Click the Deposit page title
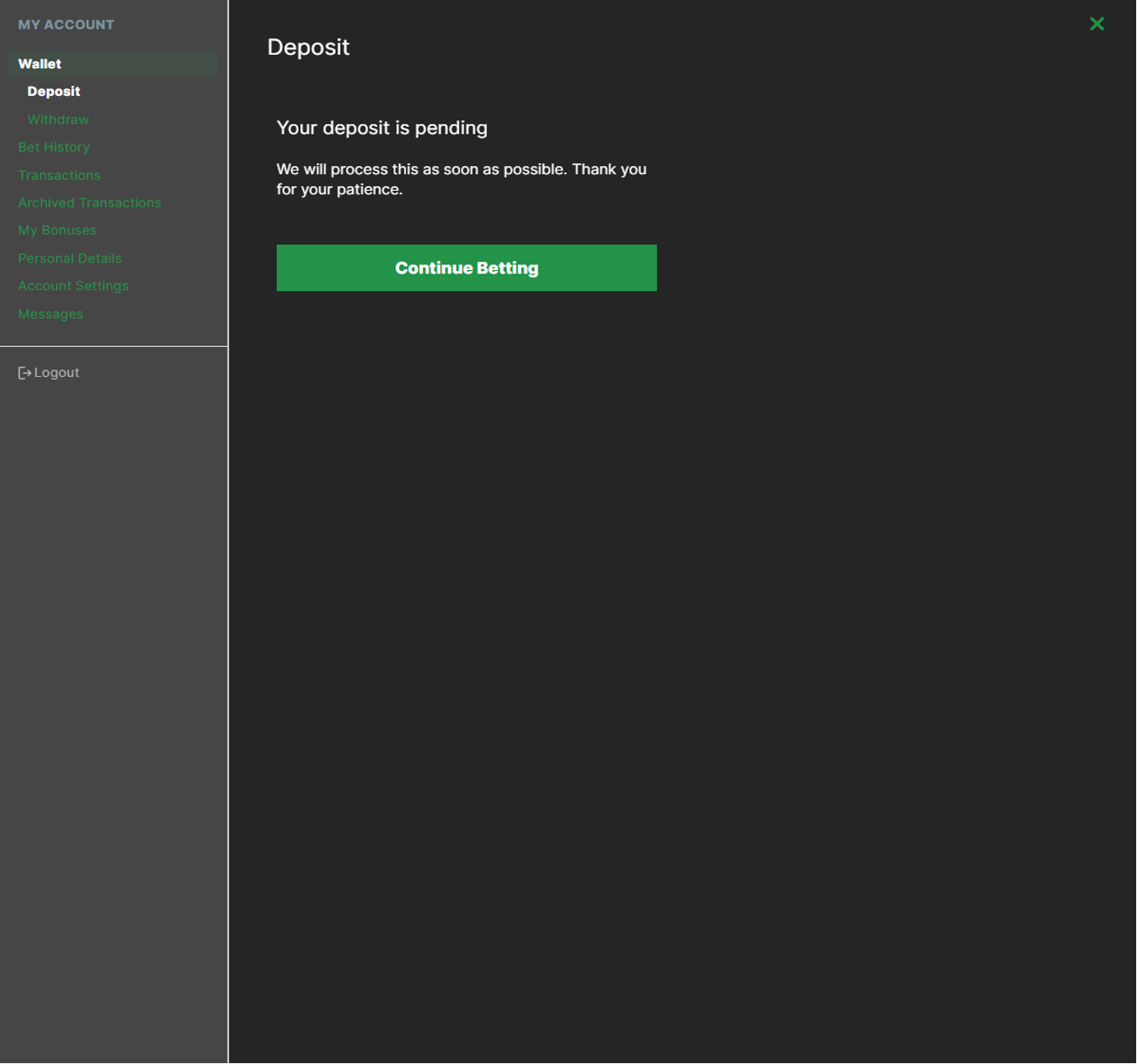The width and height of the screenshot is (1137, 1064). pyautogui.click(x=308, y=48)
